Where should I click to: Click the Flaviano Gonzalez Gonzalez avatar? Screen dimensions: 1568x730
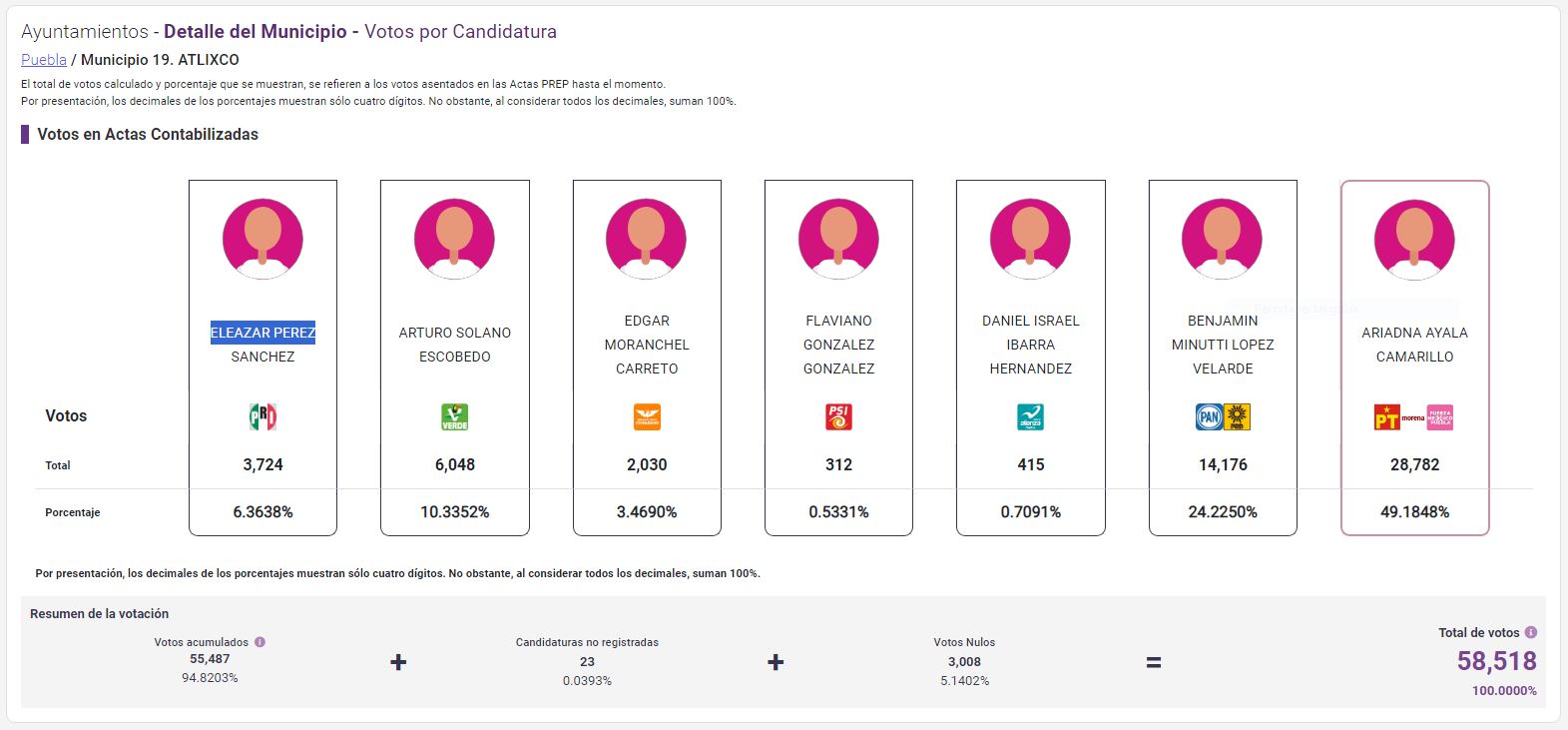(838, 239)
